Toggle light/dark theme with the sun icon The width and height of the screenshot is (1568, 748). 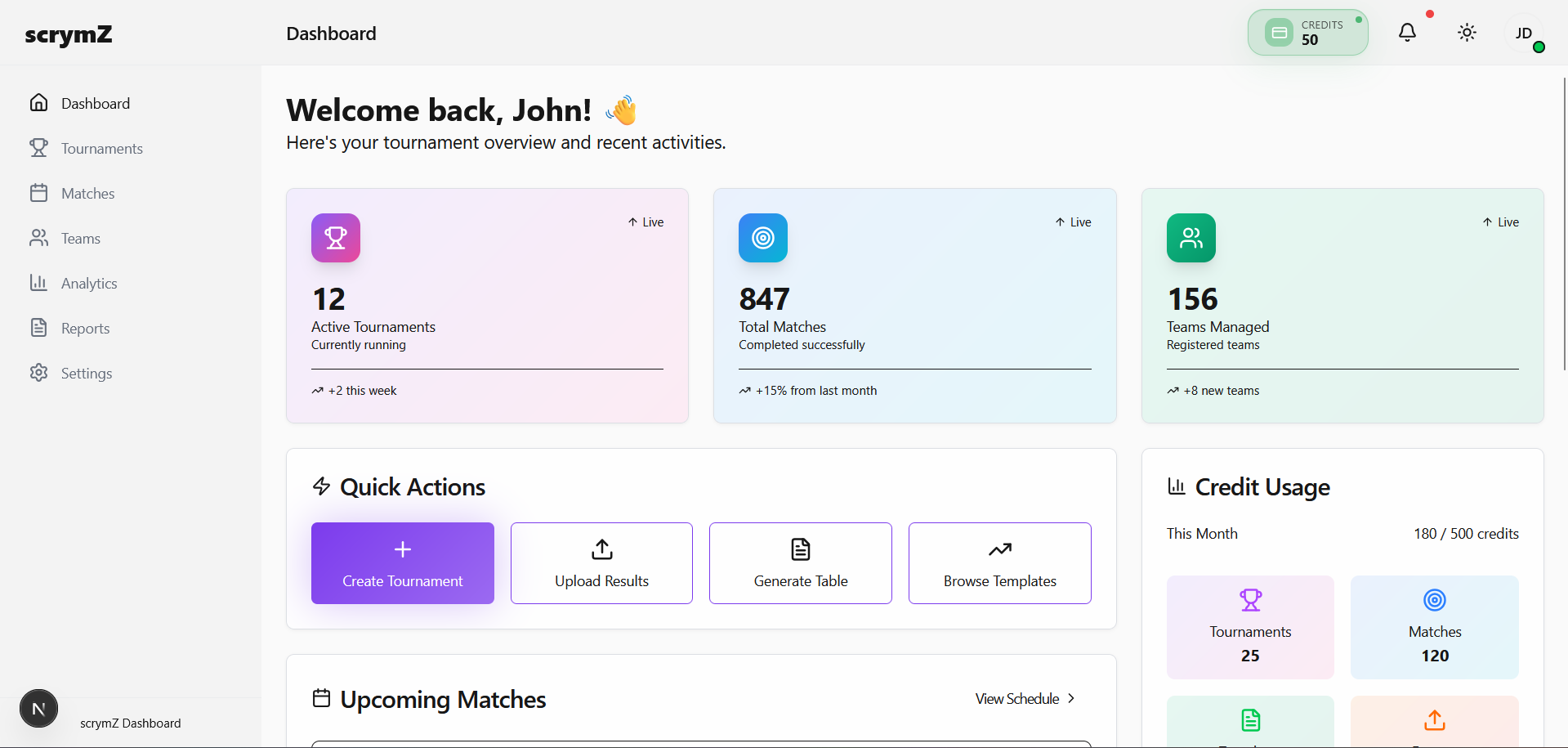pyautogui.click(x=1467, y=32)
